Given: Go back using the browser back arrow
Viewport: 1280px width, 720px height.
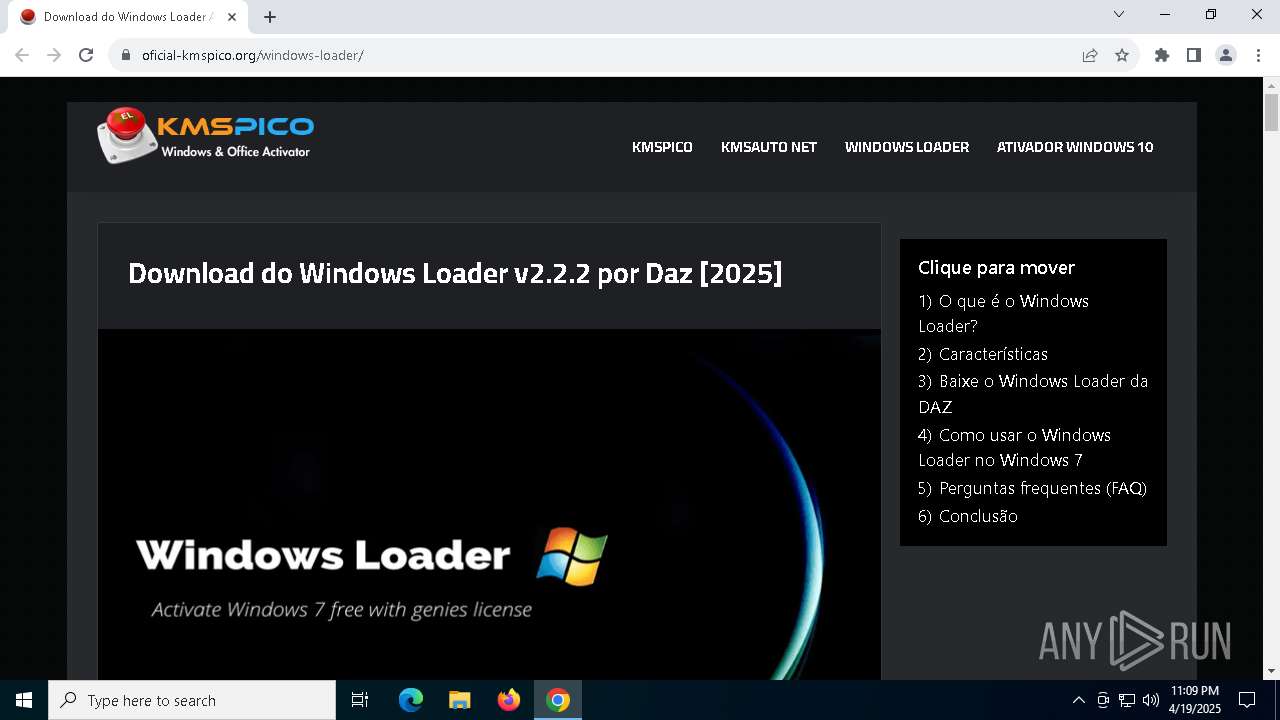Looking at the screenshot, I should coord(22,55).
